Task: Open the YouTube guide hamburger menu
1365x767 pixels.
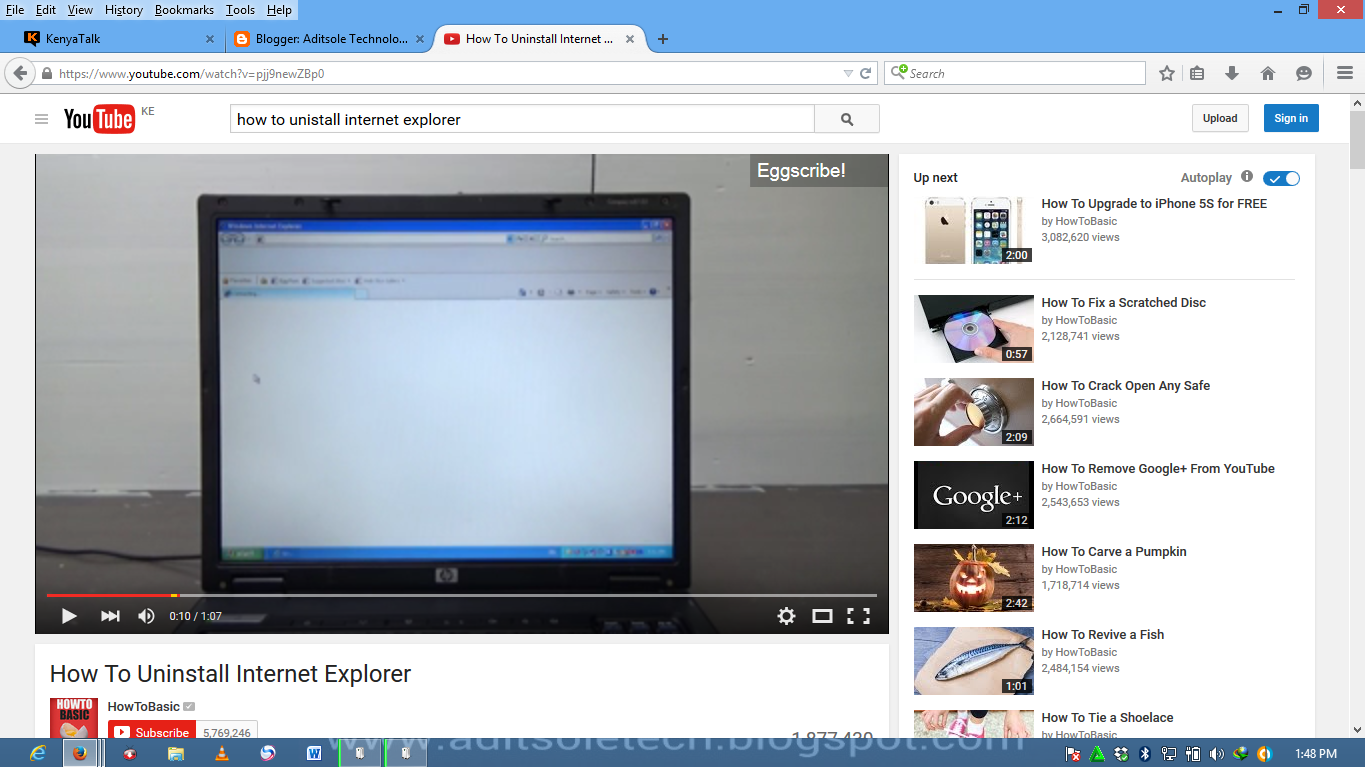Action: tap(41, 119)
